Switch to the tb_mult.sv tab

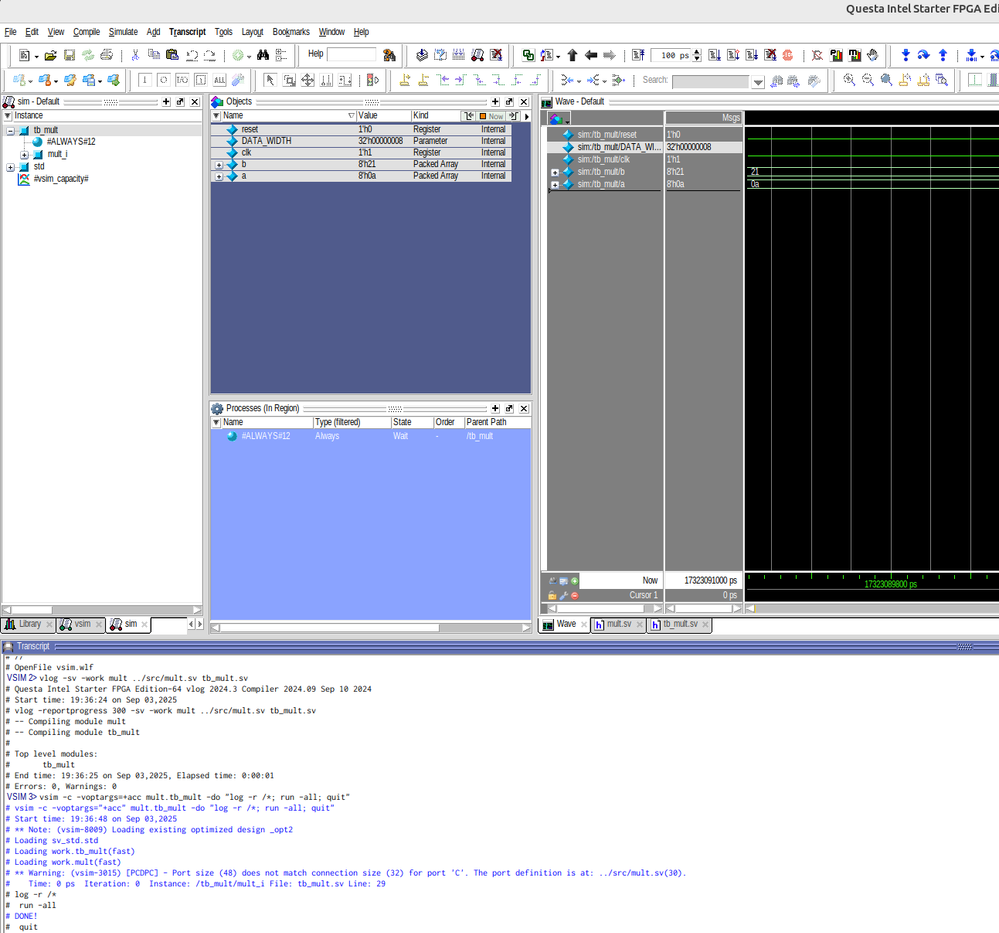(680, 624)
